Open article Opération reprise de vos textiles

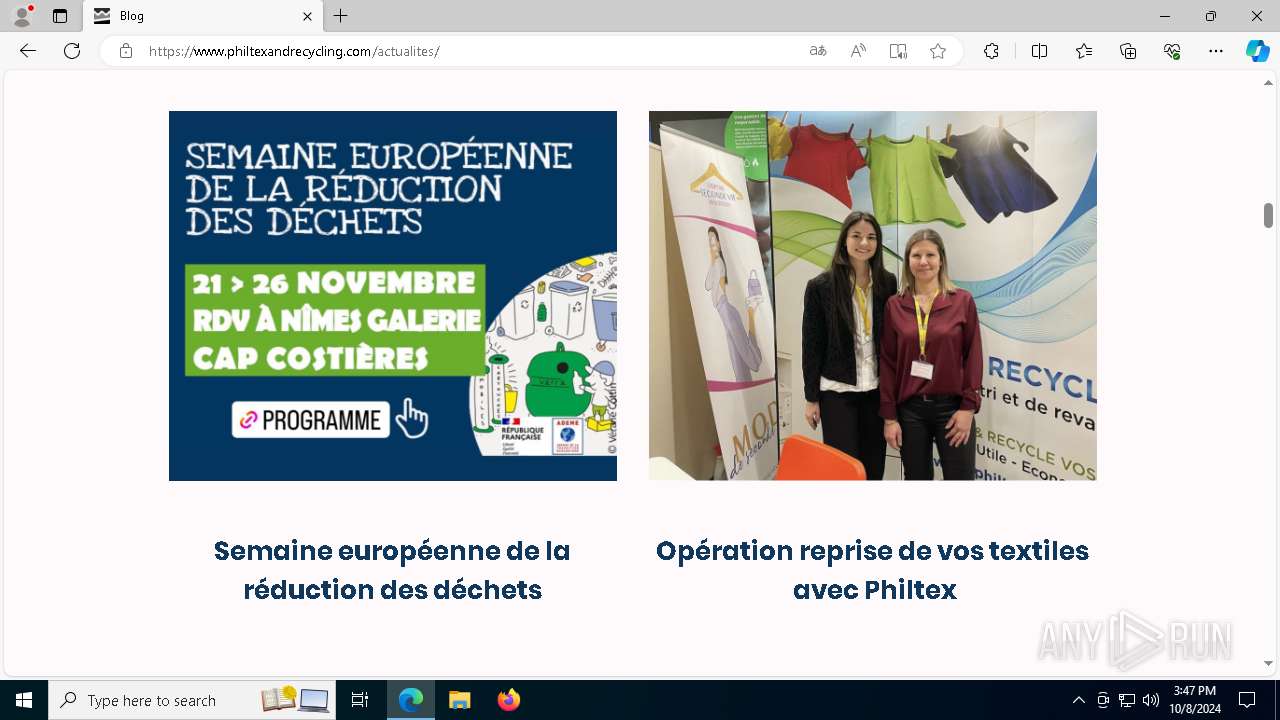(x=872, y=570)
